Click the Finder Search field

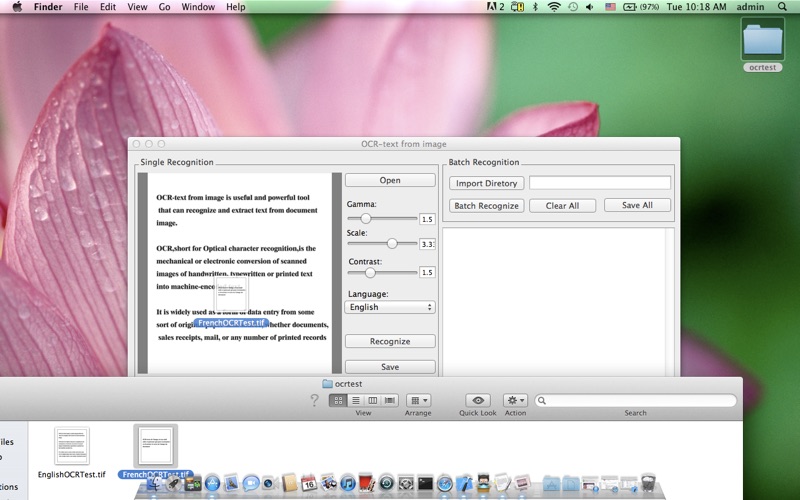point(636,401)
